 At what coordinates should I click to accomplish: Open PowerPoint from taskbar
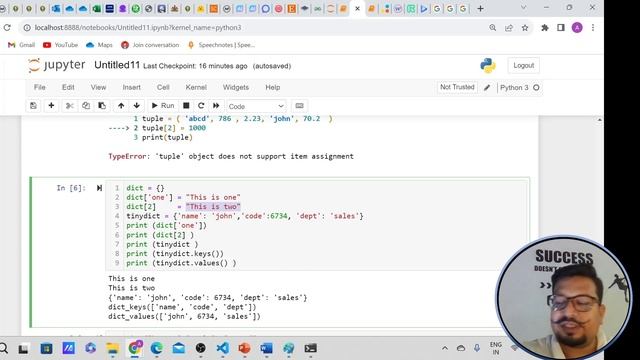click(244, 348)
